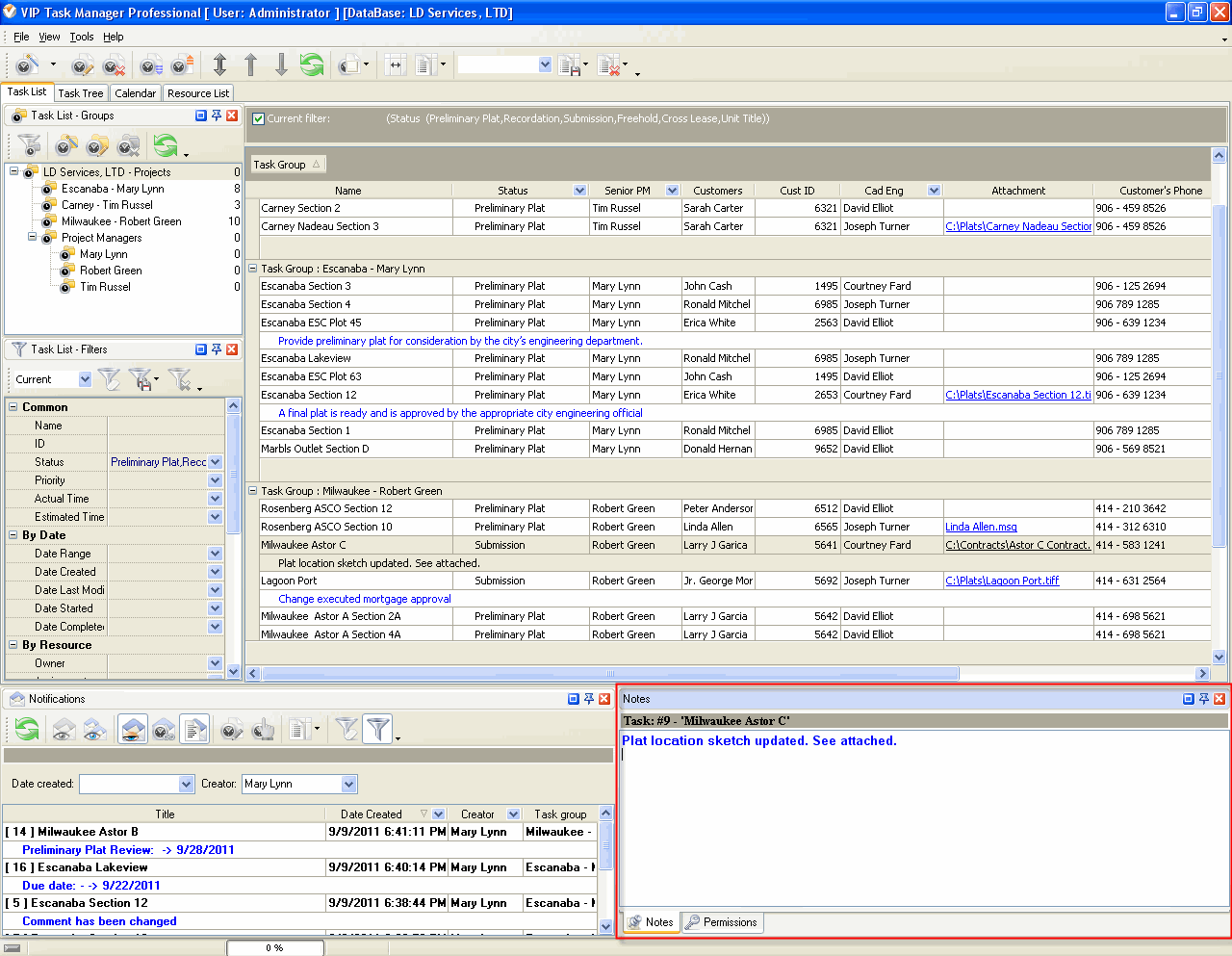The image size is (1232, 956).
Task: Click the funnel filter icon in Task List - Groups toolbar
Action: [x=30, y=146]
